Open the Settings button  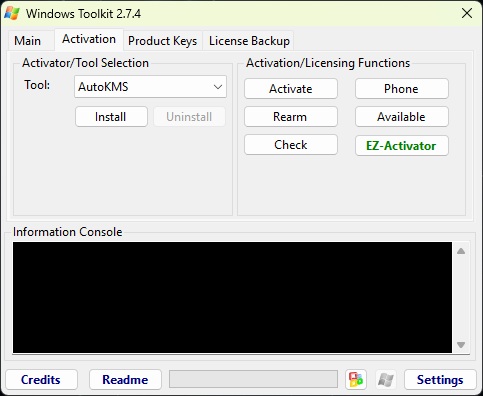(440, 379)
